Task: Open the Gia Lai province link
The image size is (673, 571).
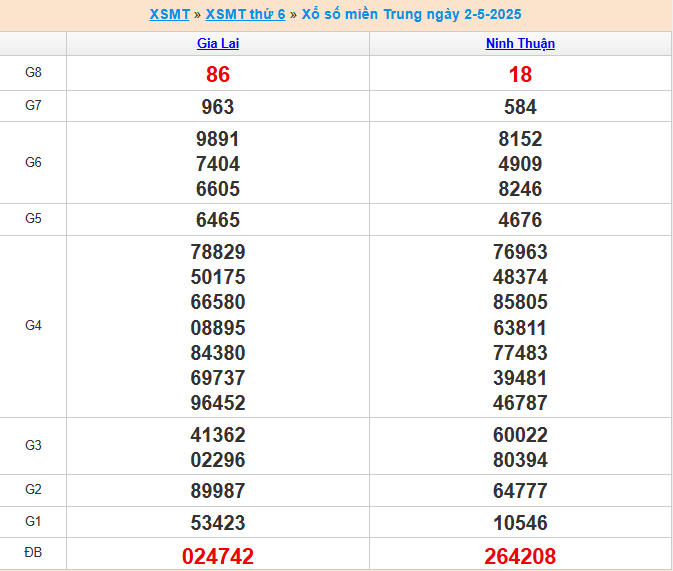Action: point(218,43)
